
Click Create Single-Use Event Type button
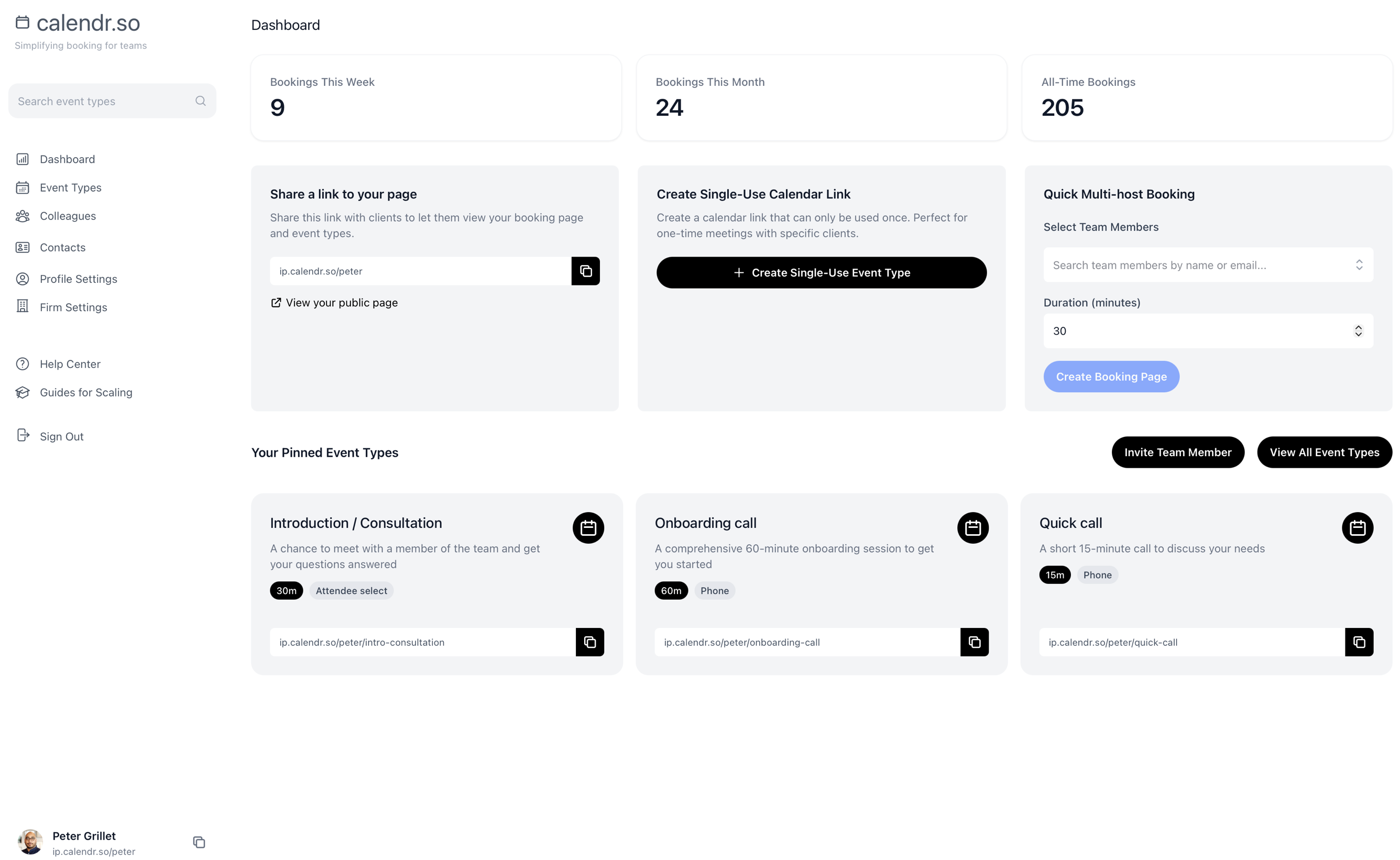pos(821,272)
